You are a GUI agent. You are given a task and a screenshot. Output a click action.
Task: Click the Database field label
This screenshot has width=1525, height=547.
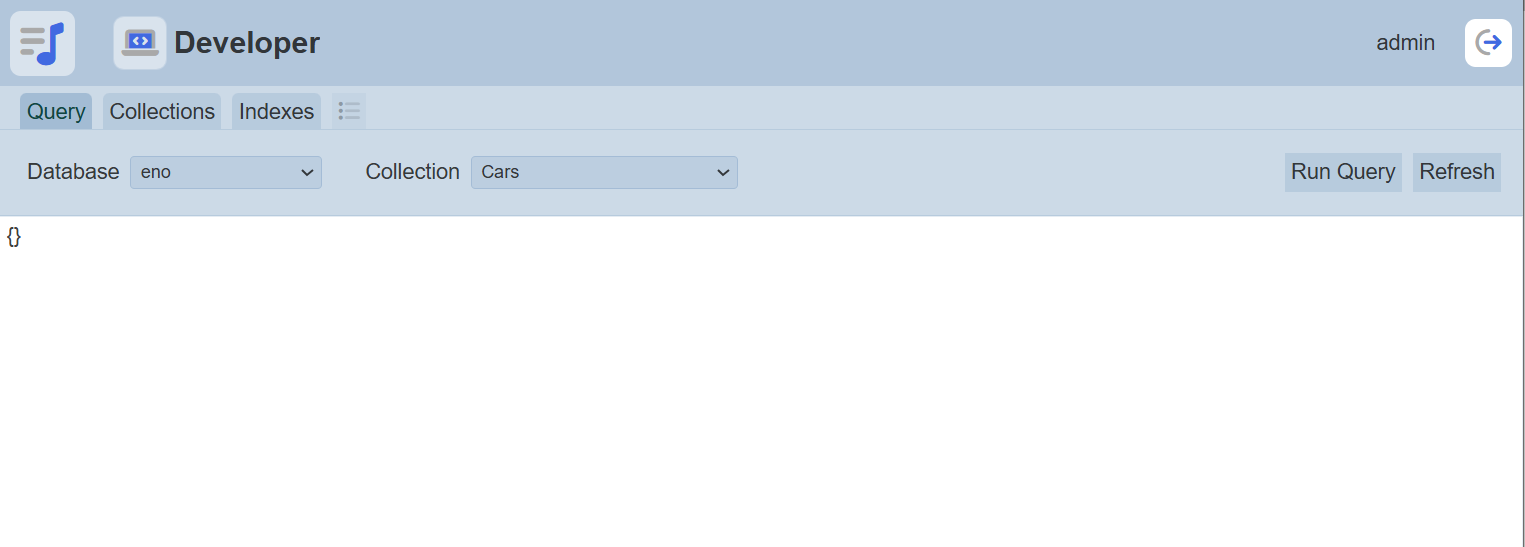[x=73, y=172]
